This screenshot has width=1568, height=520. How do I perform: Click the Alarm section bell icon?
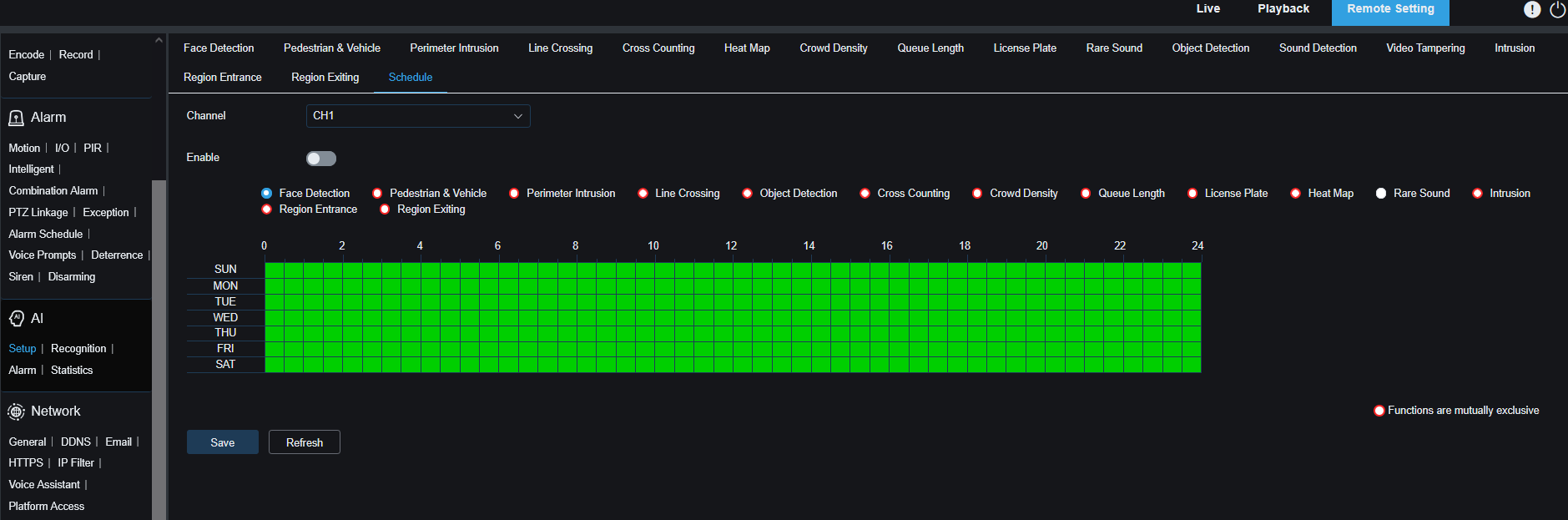[16, 118]
